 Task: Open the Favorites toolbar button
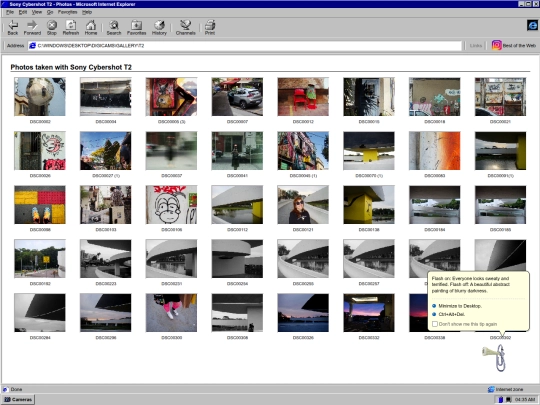coord(136,27)
